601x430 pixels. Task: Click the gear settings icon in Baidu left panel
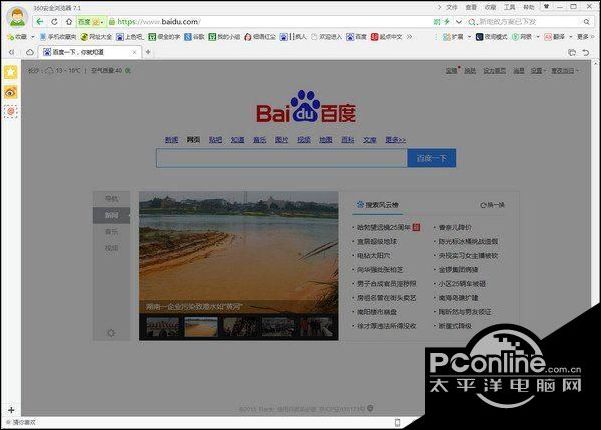111,333
